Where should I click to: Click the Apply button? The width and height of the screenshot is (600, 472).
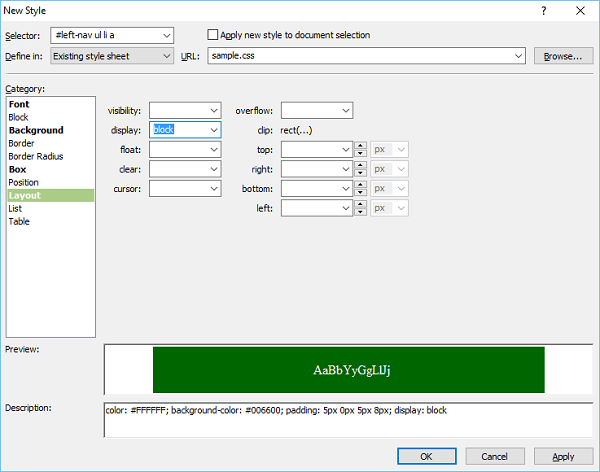click(563, 456)
